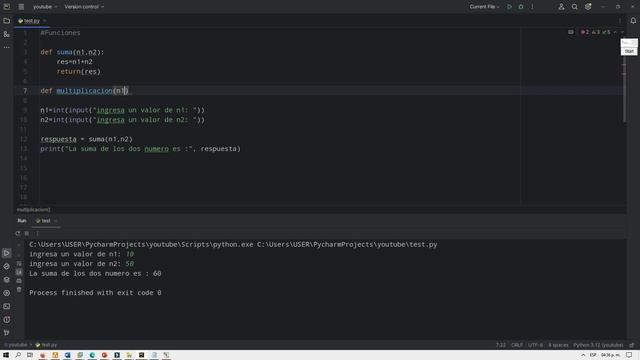Select the Run tool window label
640x360 pixels.
(x=22, y=221)
